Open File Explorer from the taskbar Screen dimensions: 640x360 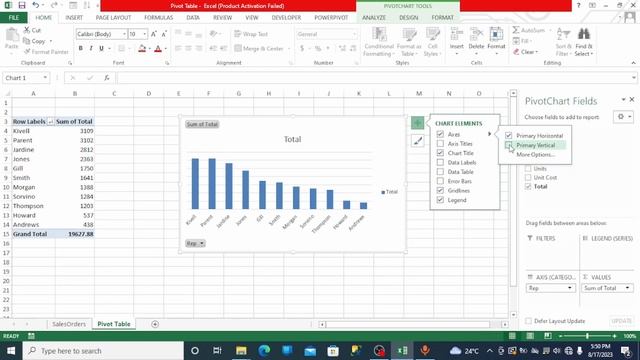click(241, 351)
